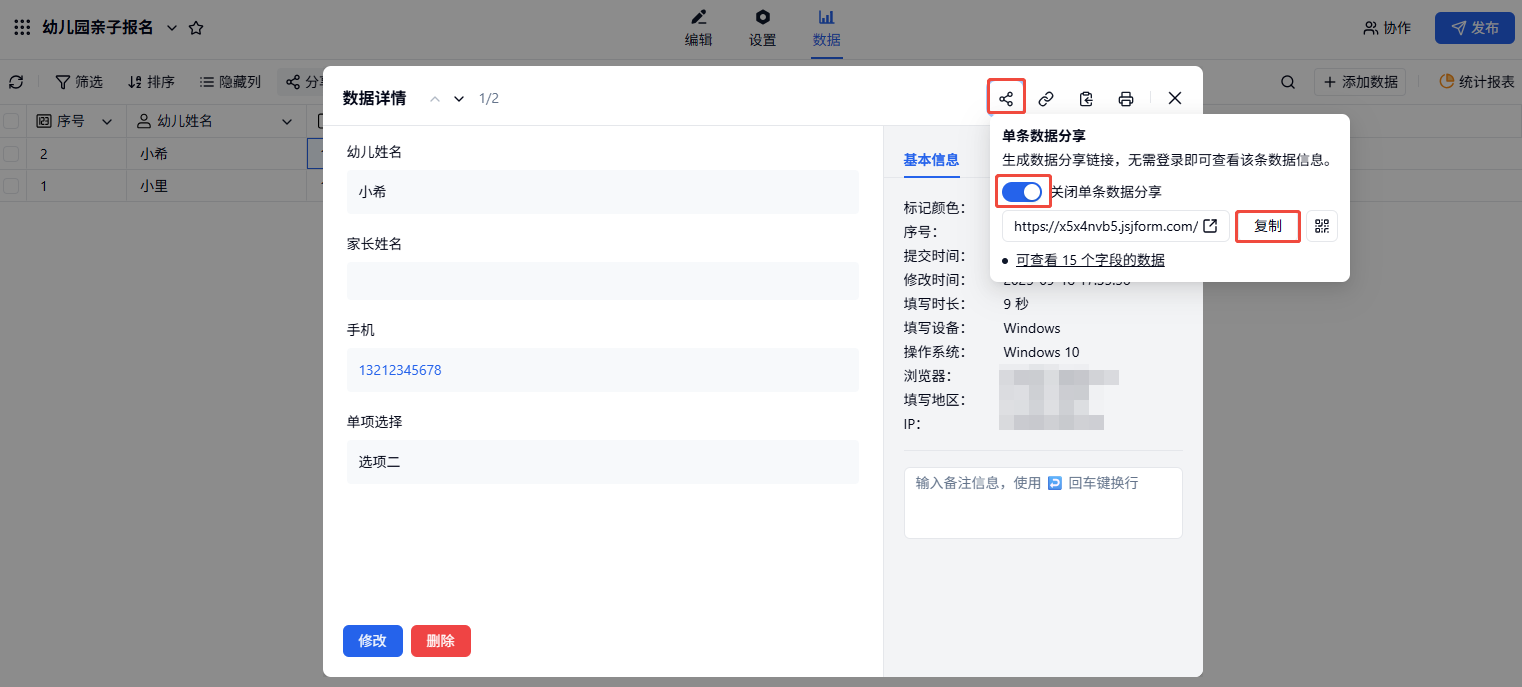Show QR code for share link
The width and height of the screenshot is (1522, 687).
[x=1322, y=226]
